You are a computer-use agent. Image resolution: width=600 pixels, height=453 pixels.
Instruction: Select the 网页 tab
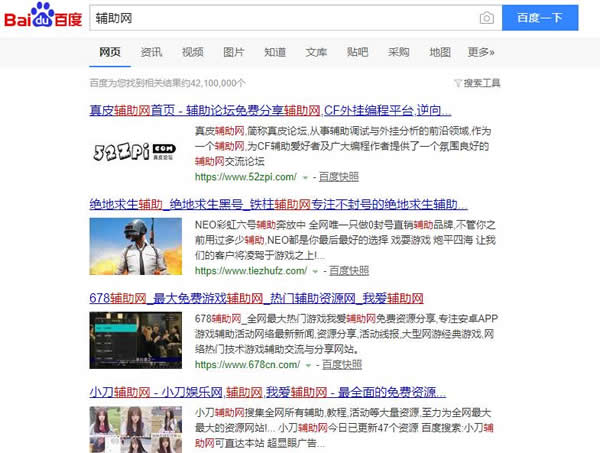coord(110,52)
